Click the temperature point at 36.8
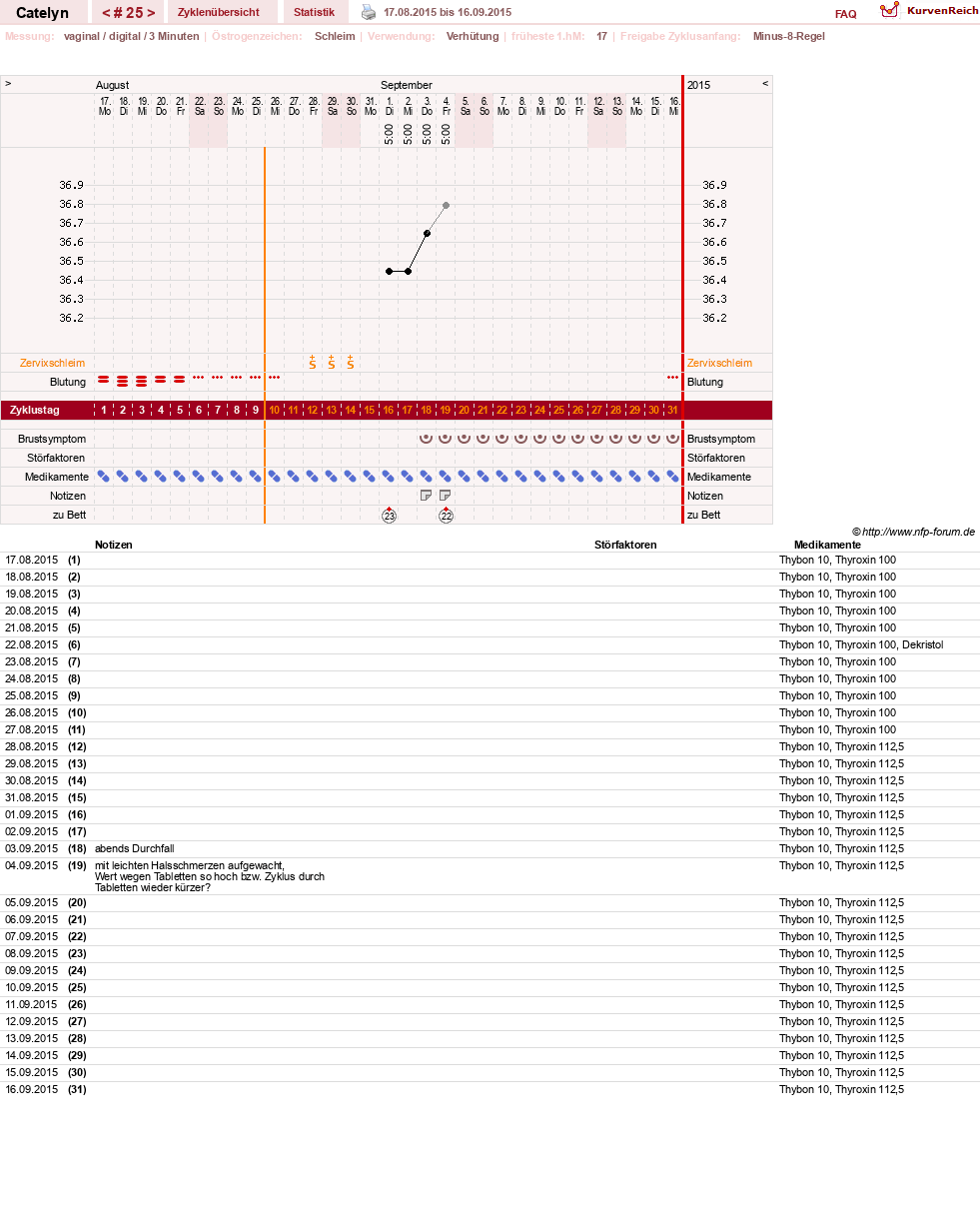980x1212 pixels. point(446,205)
